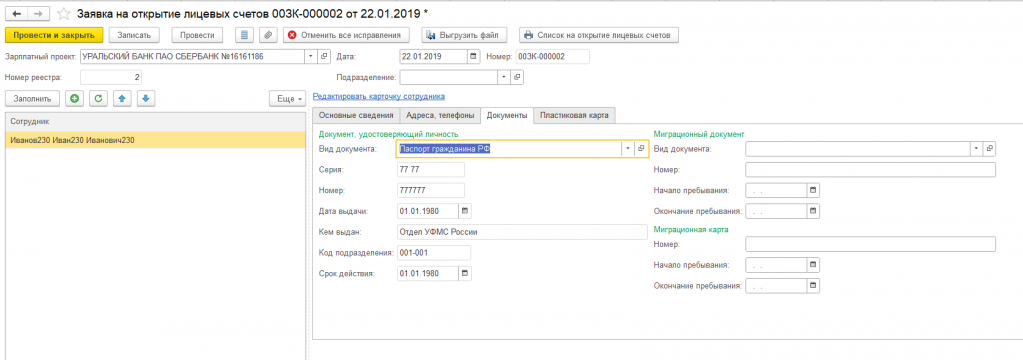Select employee Иванов230 Иван230 Иванович230
Viewport: 1023px width, 360px height.
(155, 140)
